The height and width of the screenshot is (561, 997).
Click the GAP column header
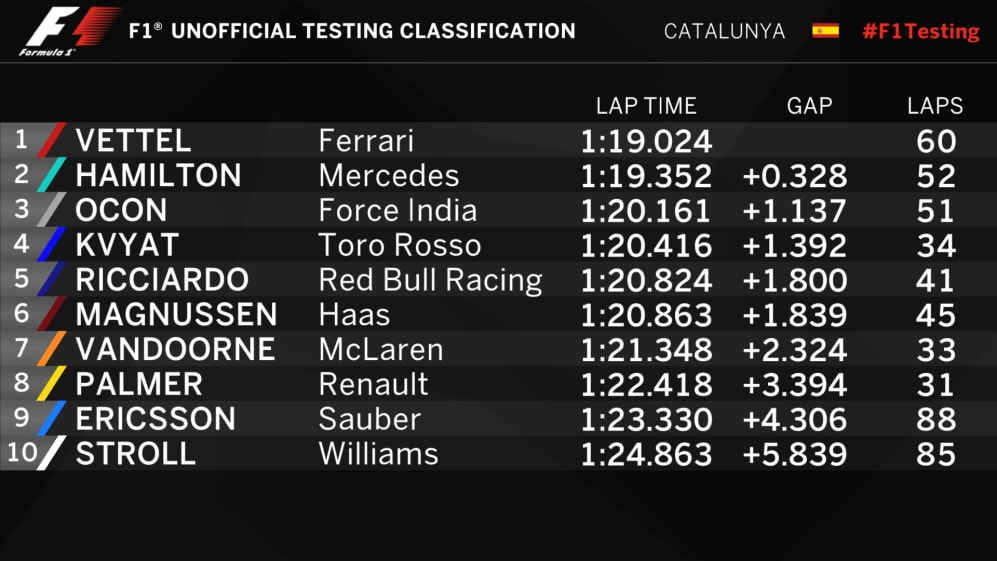pos(809,106)
